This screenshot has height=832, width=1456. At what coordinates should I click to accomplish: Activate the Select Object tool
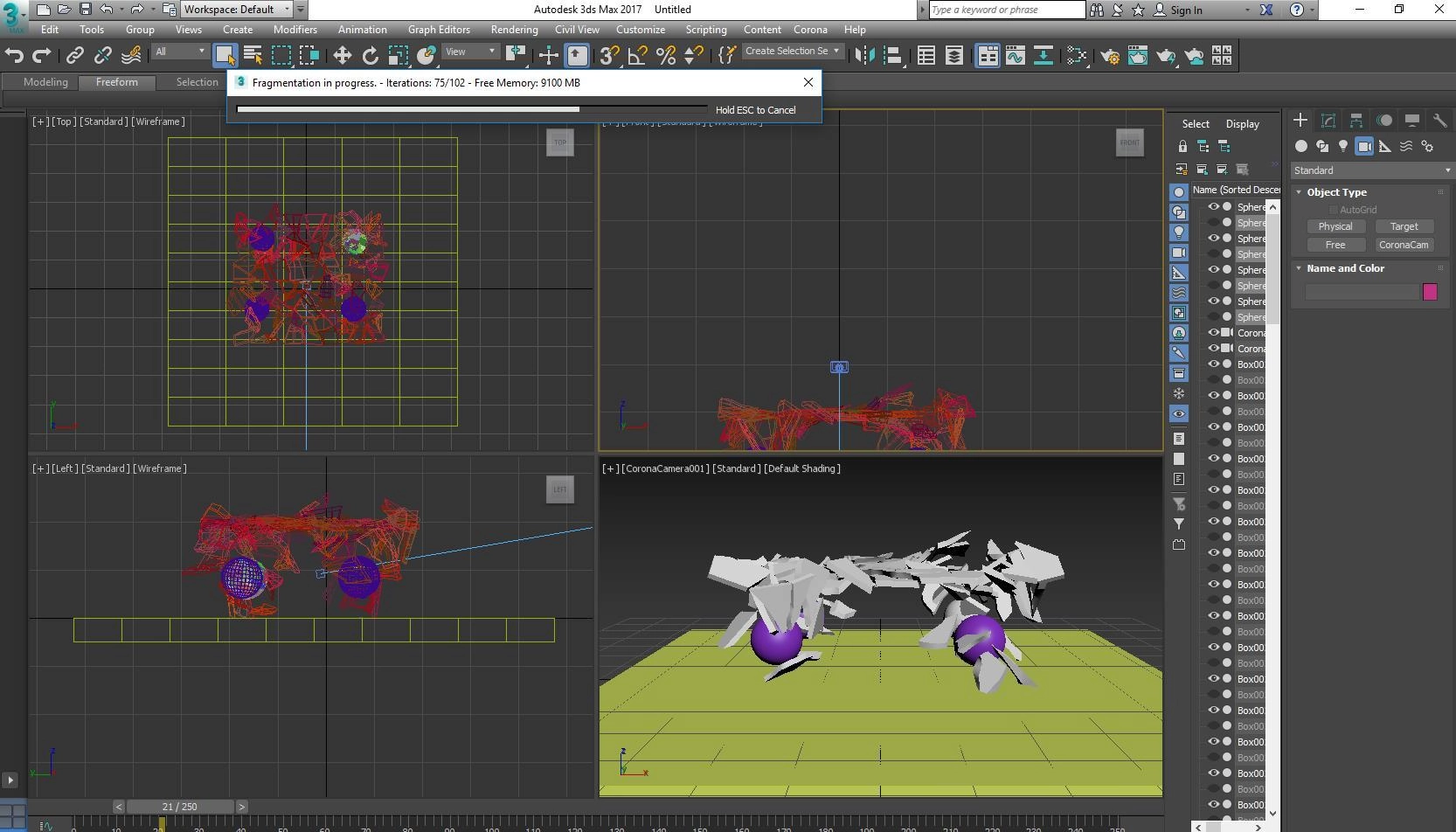click(x=225, y=55)
